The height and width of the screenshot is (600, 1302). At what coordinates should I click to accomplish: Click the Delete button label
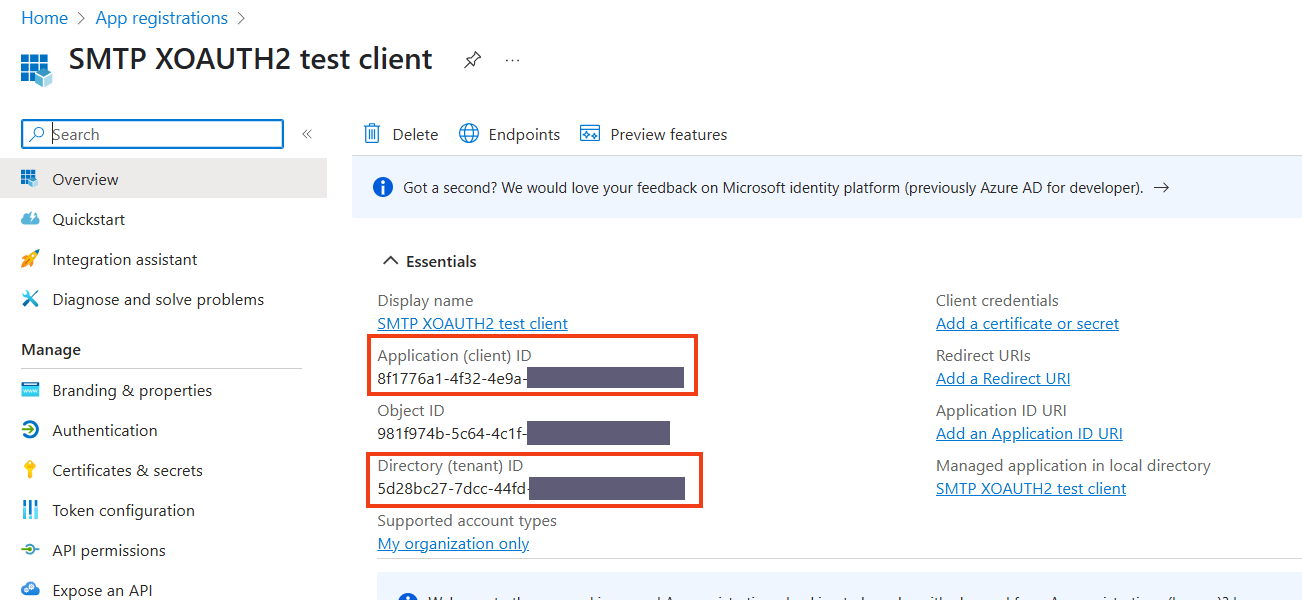point(415,134)
